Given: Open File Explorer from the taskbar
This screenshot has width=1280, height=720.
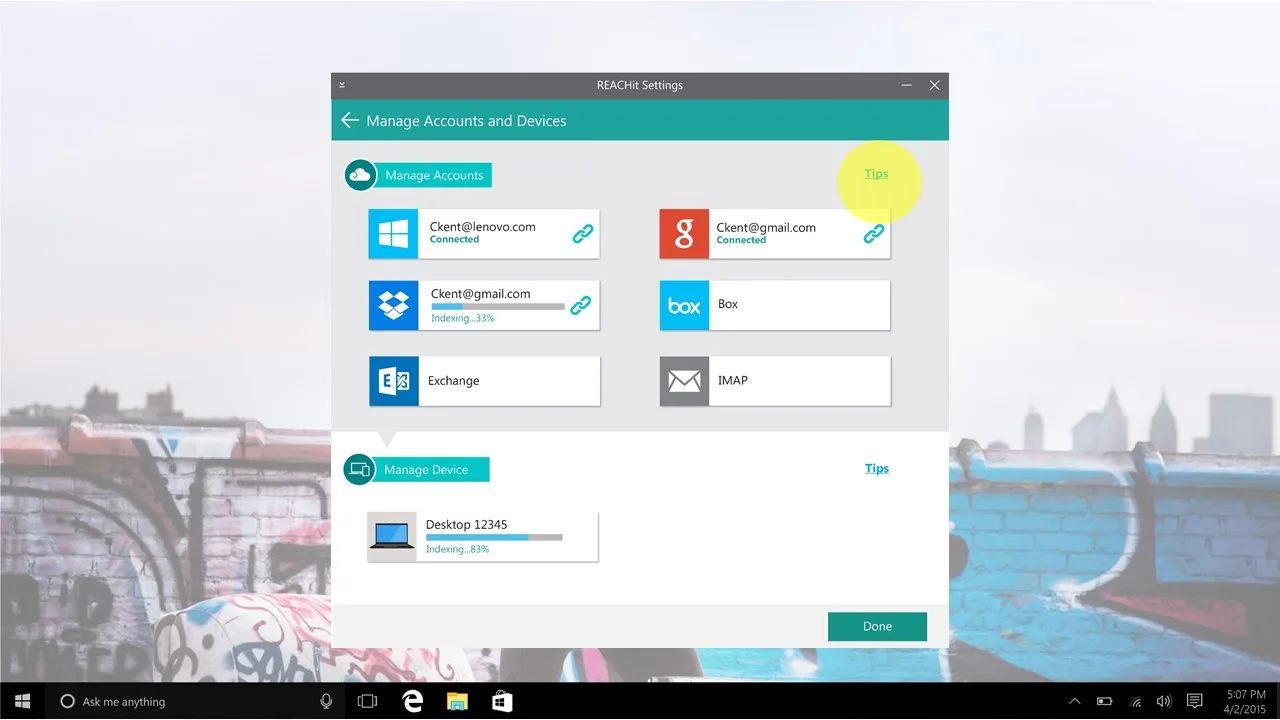Looking at the screenshot, I should [457, 701].
